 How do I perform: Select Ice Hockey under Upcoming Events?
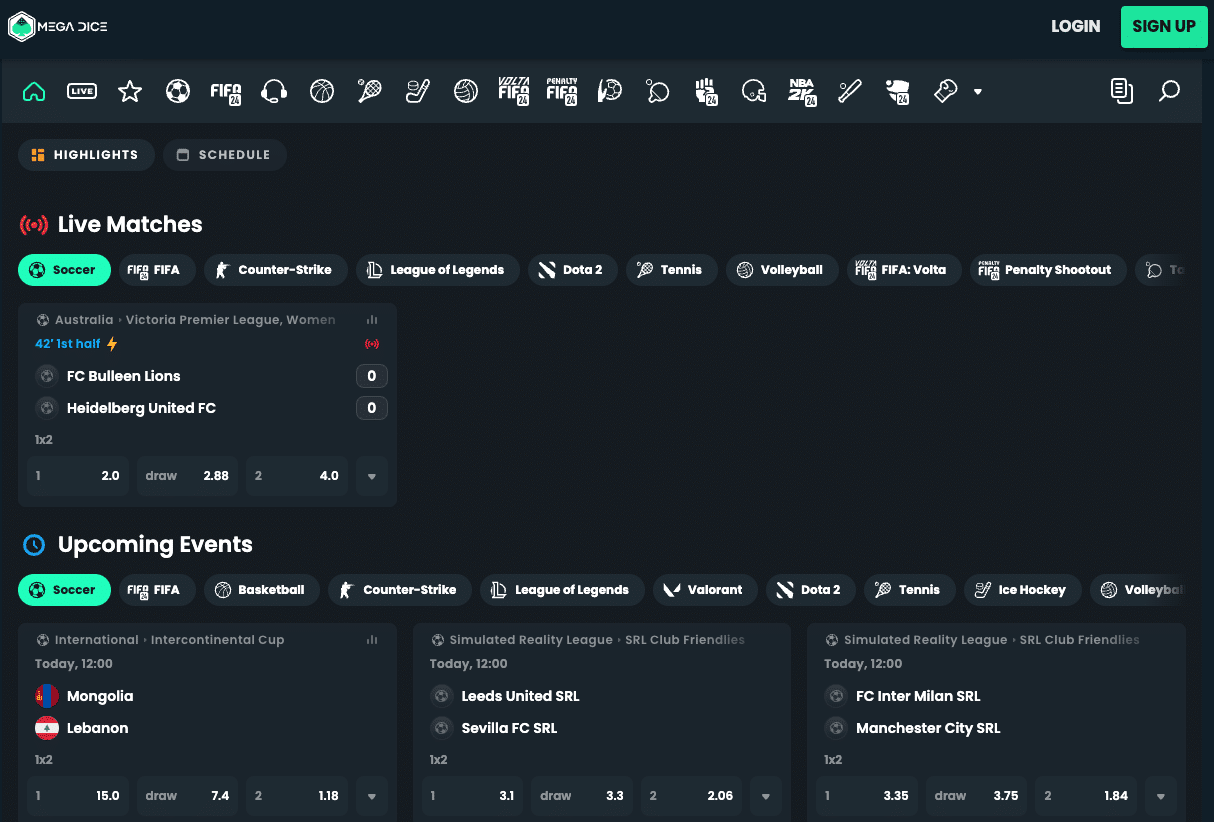[x=1022, y=590]
